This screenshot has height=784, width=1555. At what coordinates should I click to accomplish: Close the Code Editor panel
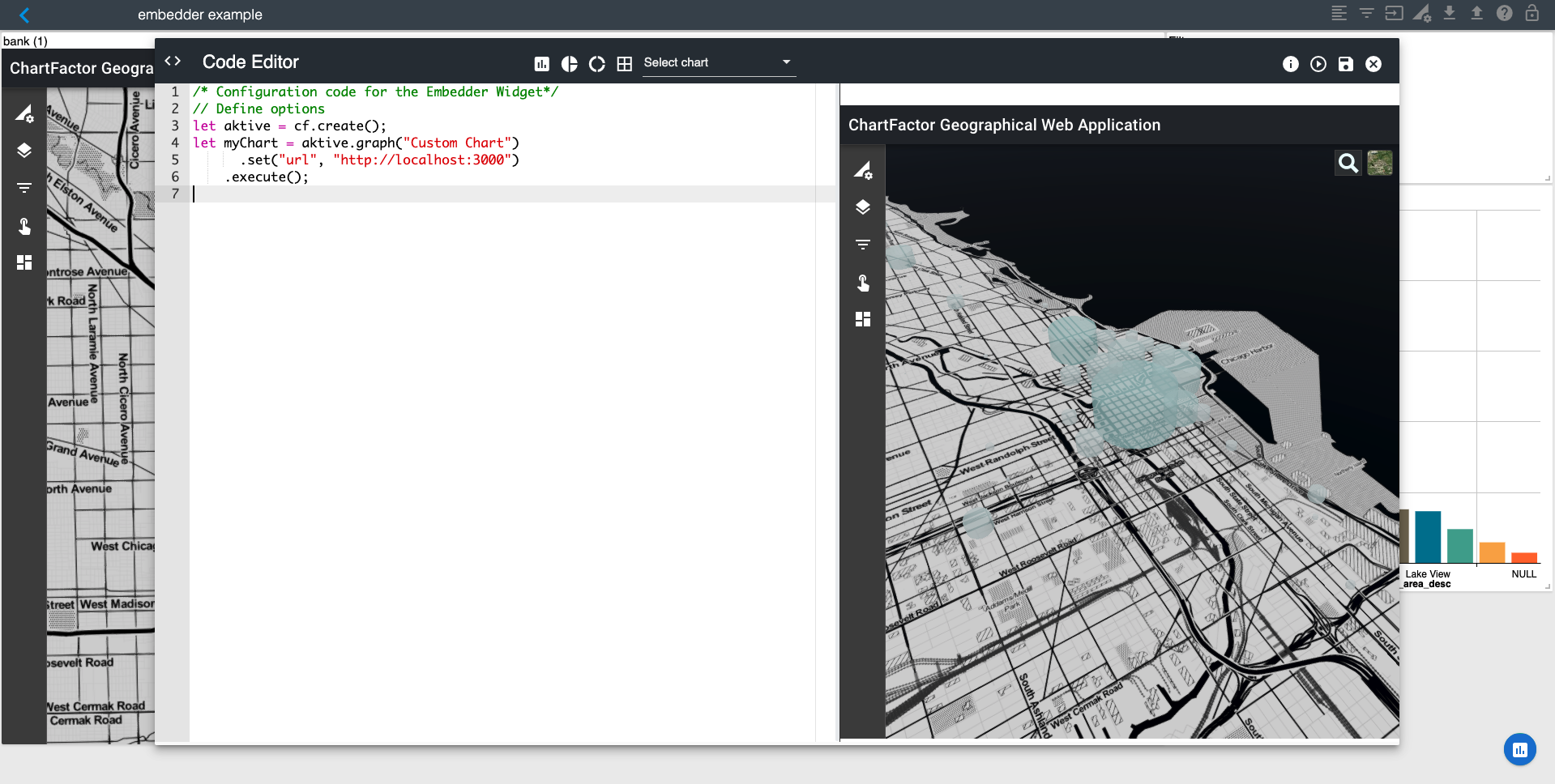coord(1373,64)
